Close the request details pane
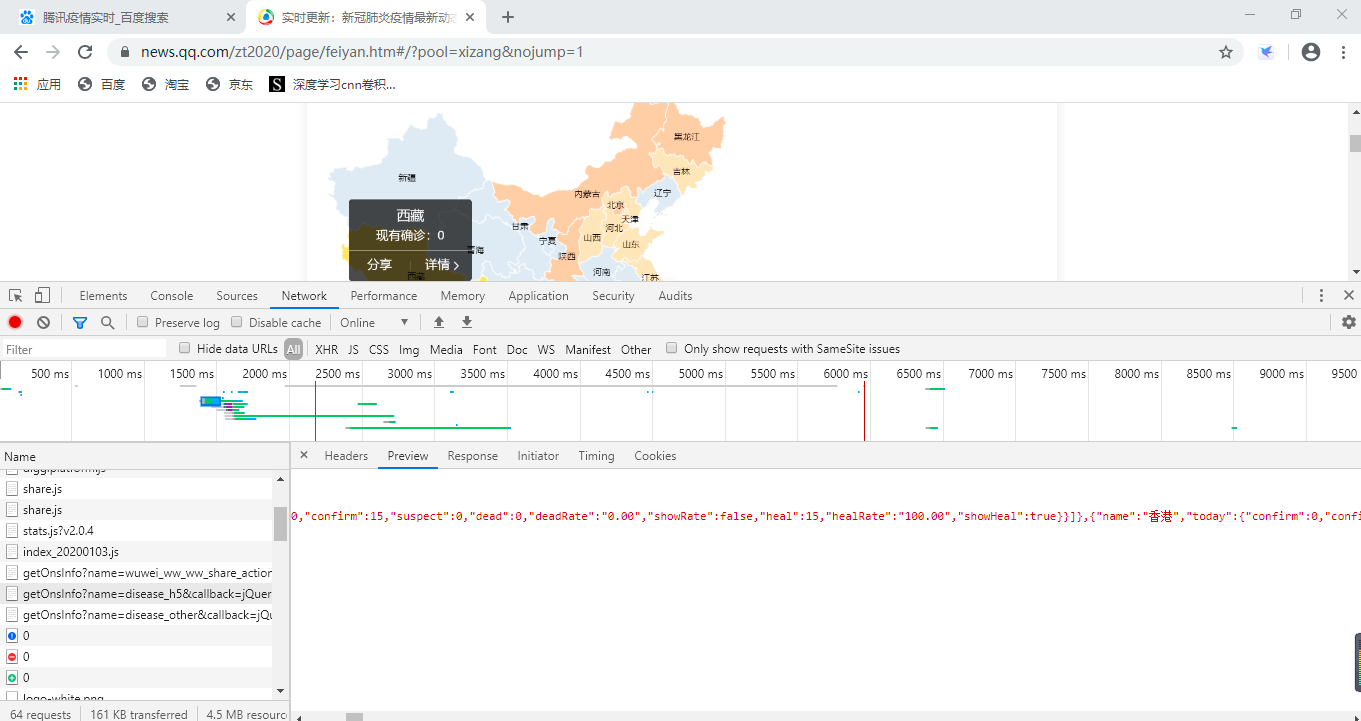1361x721 pixels. (x=304, y=455)
